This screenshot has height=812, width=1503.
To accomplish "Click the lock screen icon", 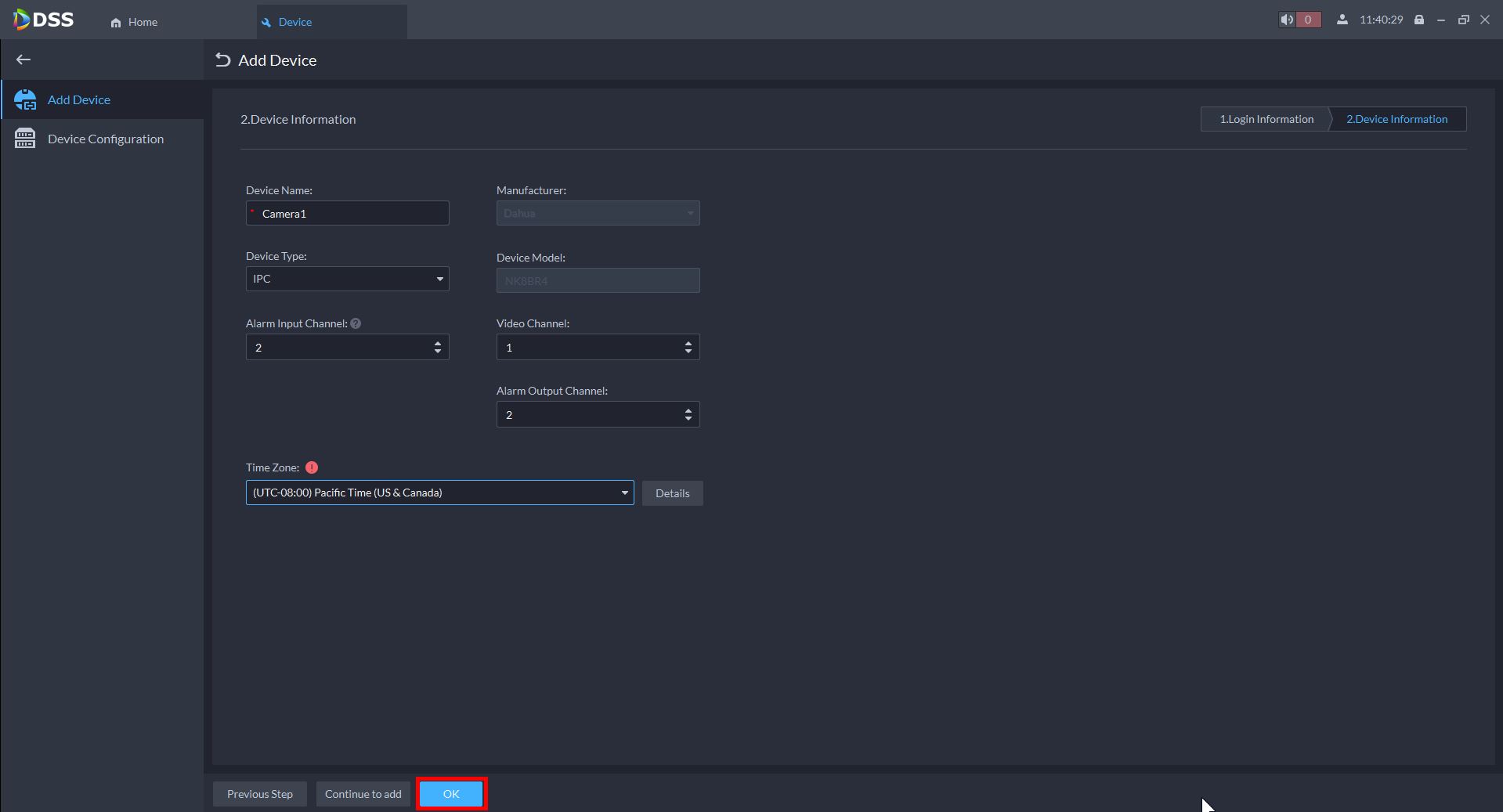I will [1419, 20].
